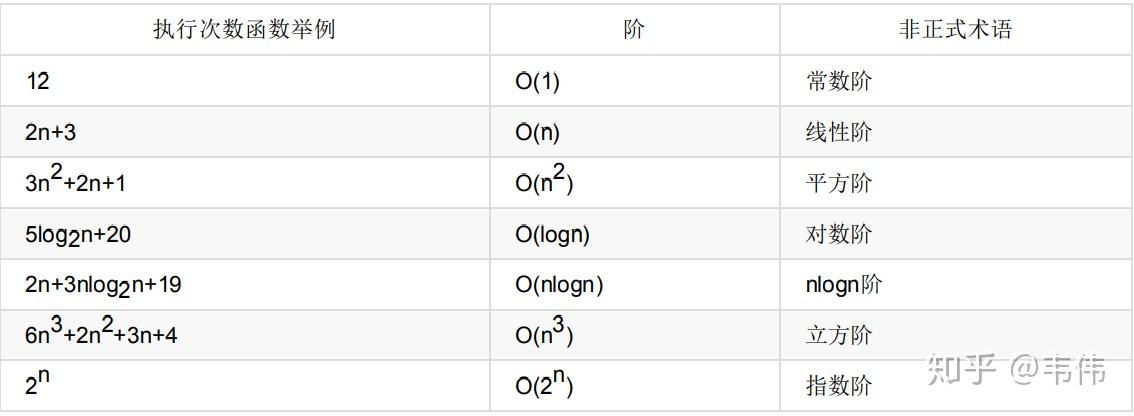
Task: Click the 知乎 @韦伟 watermark
Action: click(x=1016, y=370)
